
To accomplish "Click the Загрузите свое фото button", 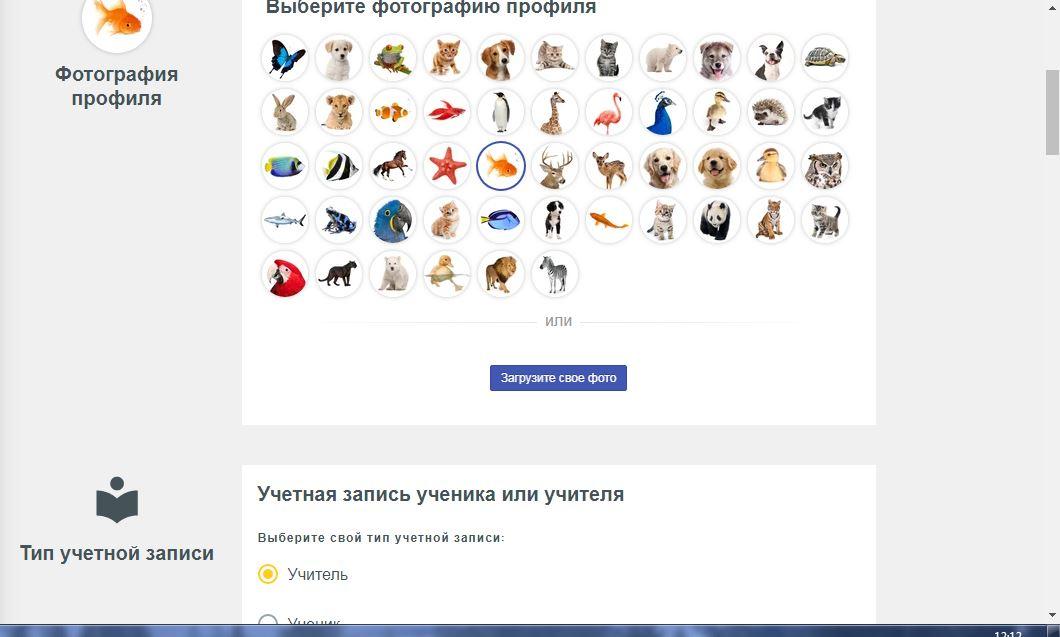I will tap(558, 378).
